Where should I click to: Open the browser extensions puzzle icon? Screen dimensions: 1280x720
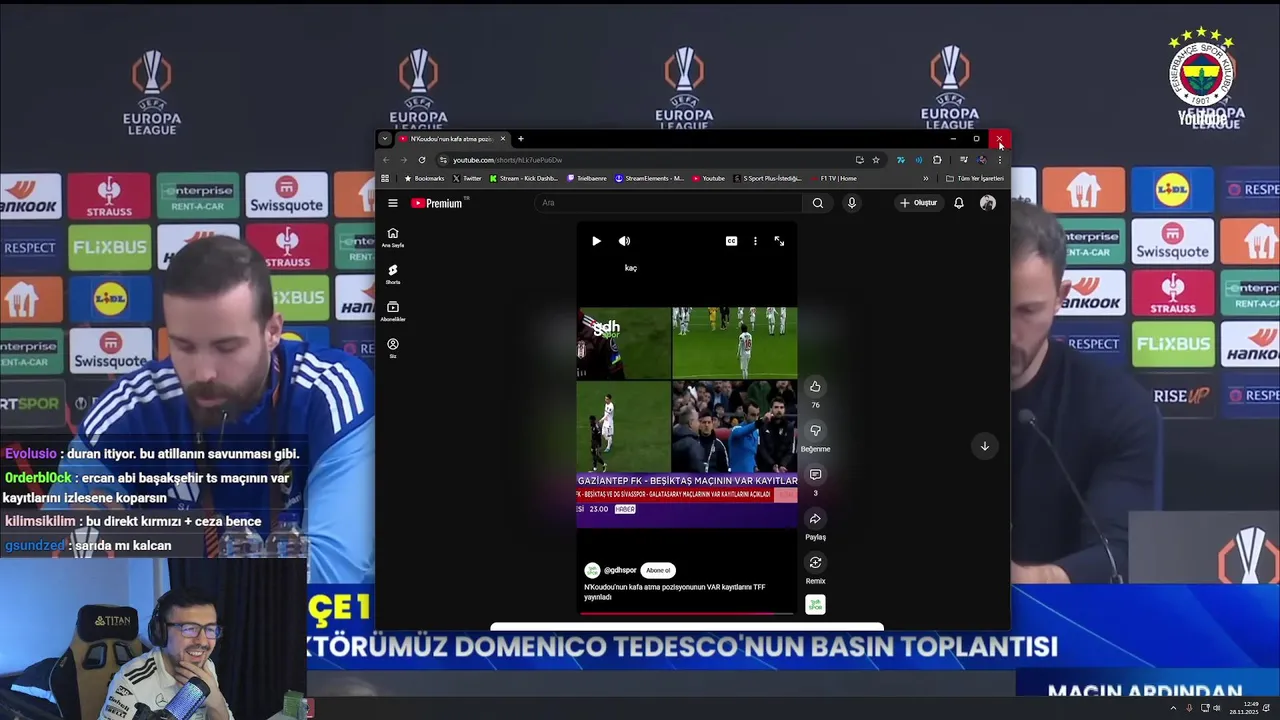click(x=937, y=160)
